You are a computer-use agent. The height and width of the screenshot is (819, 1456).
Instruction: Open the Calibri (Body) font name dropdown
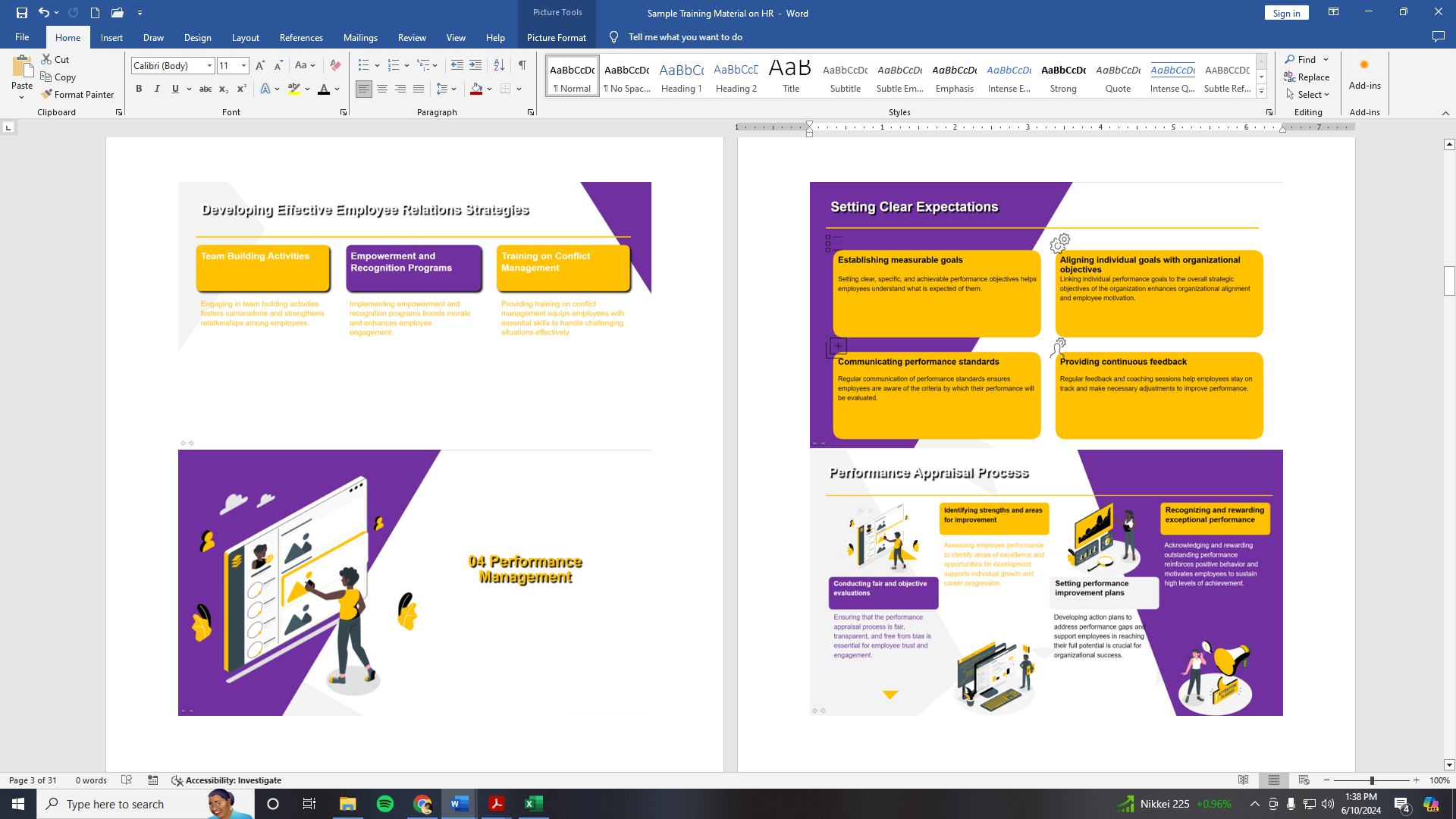210,66
